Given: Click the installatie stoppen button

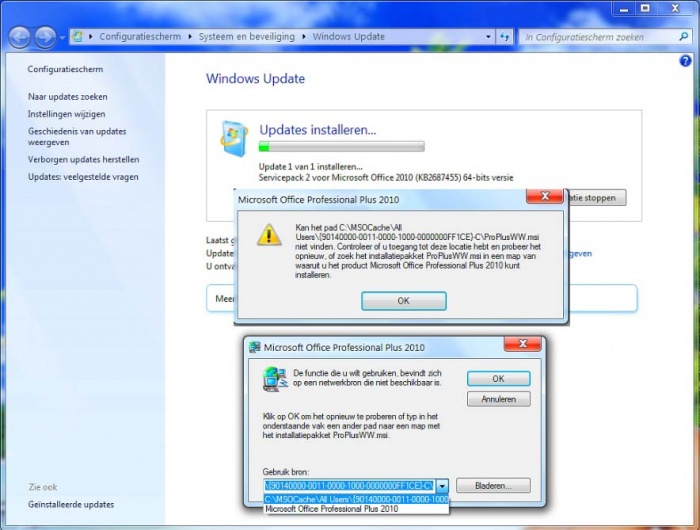Looking at the screenshot, I should pyautogui.click(x=597, y=198).
